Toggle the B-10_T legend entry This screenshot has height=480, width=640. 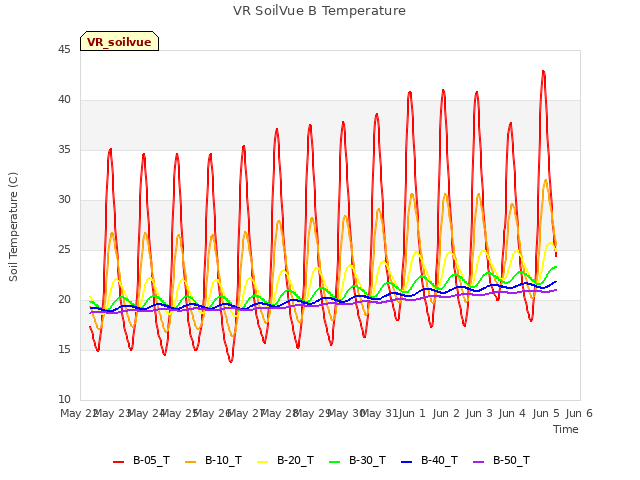[213, 460]
